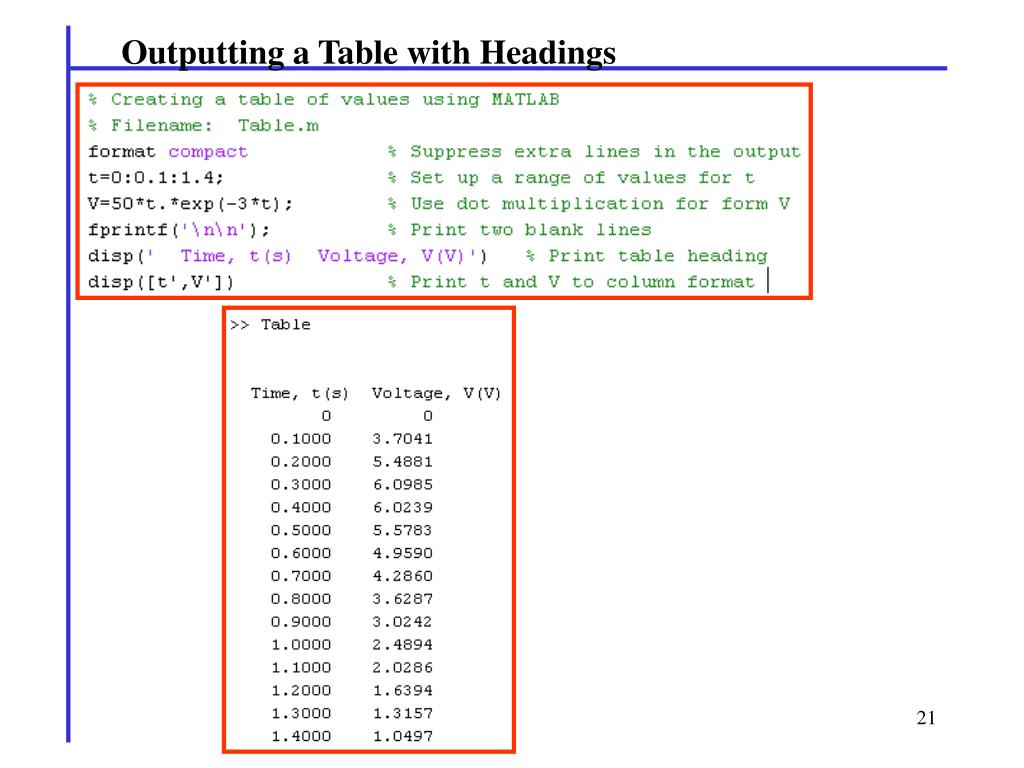Viewport: 1024px width, 768px height.
Task: Click the time value 1.2000
Action: click(301, 690)
